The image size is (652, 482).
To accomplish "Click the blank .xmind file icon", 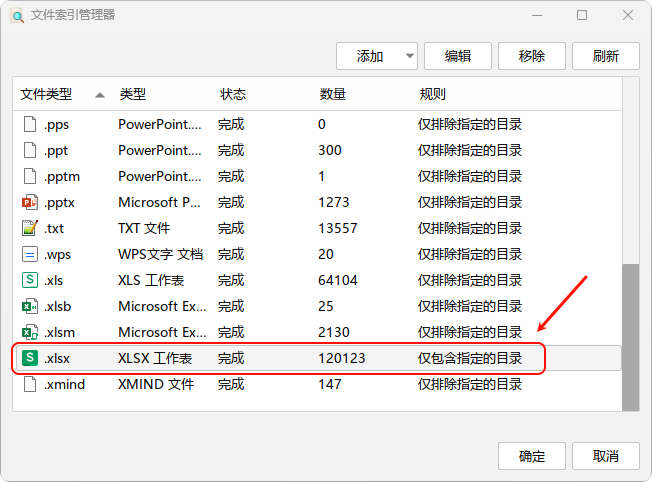I will (x=29, y=384).
